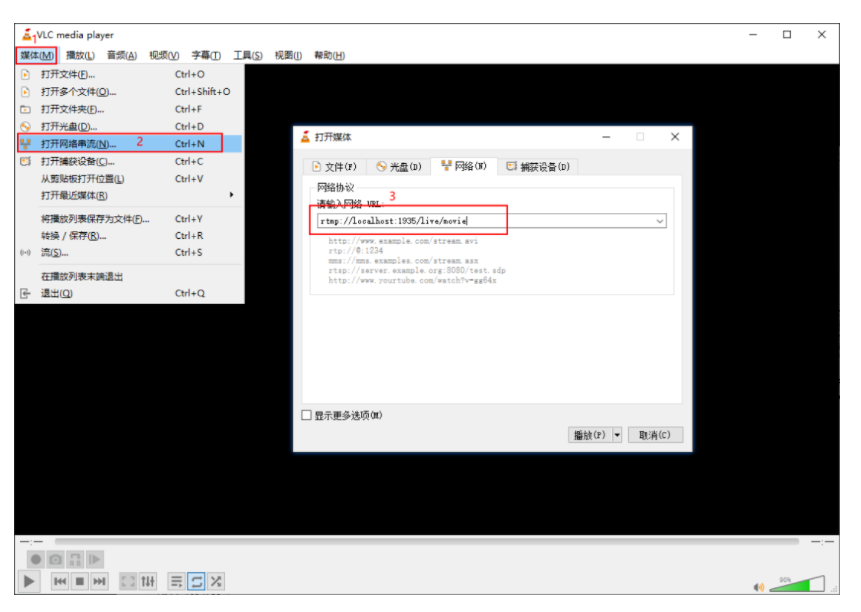Open the 媒体(M) menu

tap(36, 55)
